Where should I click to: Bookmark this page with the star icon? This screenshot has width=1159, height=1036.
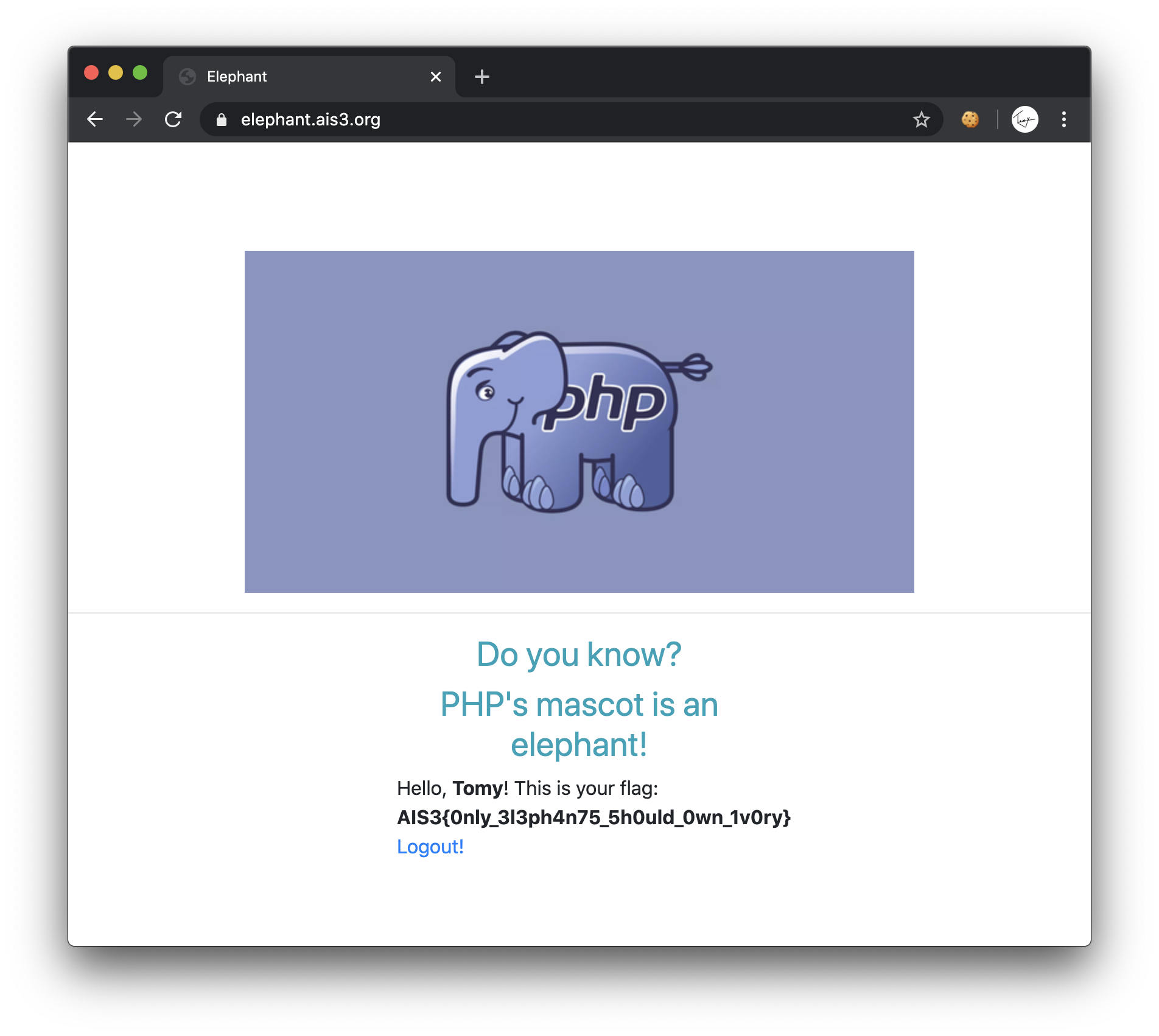pos(922,119)
